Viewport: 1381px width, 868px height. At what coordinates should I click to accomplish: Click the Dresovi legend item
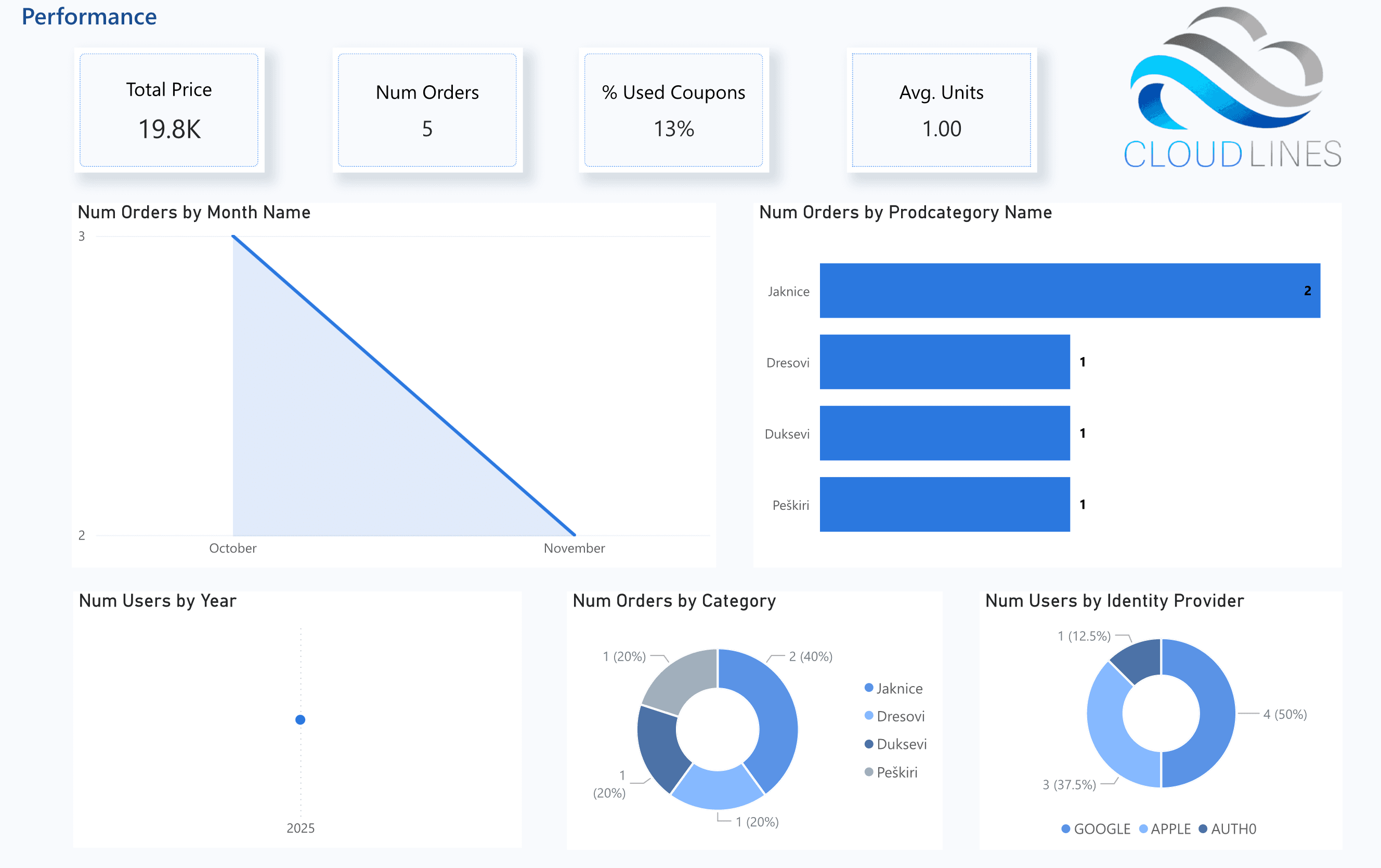pyautogui.click(x=900, y=716)
